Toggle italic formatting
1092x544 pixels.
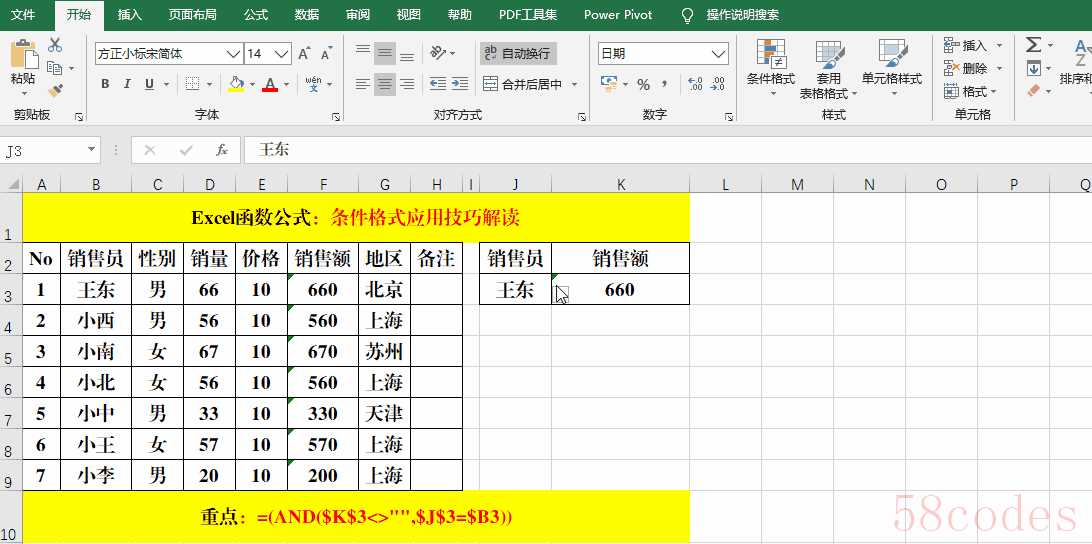tap(127, 84)
